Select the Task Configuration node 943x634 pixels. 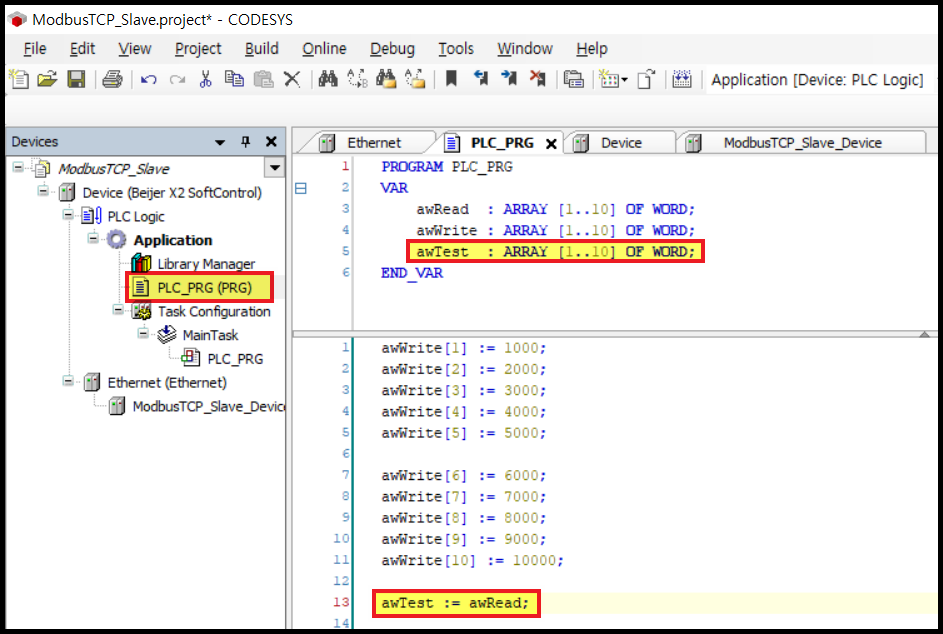pos(213,312)
